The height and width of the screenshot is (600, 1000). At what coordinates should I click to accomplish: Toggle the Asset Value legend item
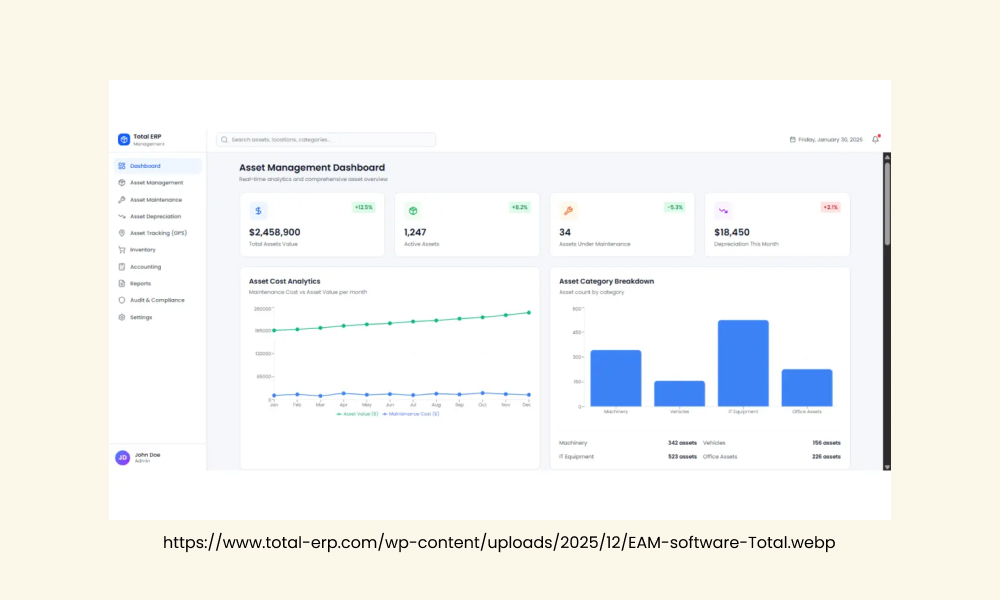pos(357,414)
